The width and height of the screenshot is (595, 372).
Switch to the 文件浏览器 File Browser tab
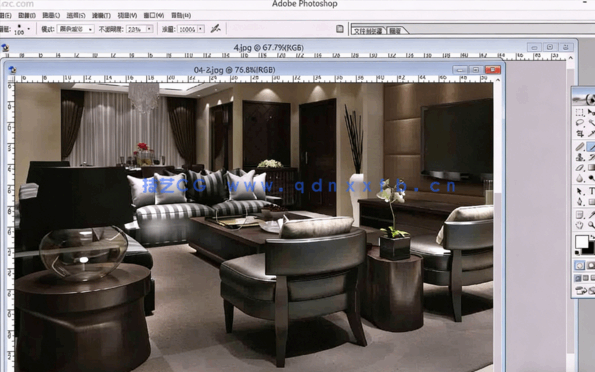click(x=368, y=31)
